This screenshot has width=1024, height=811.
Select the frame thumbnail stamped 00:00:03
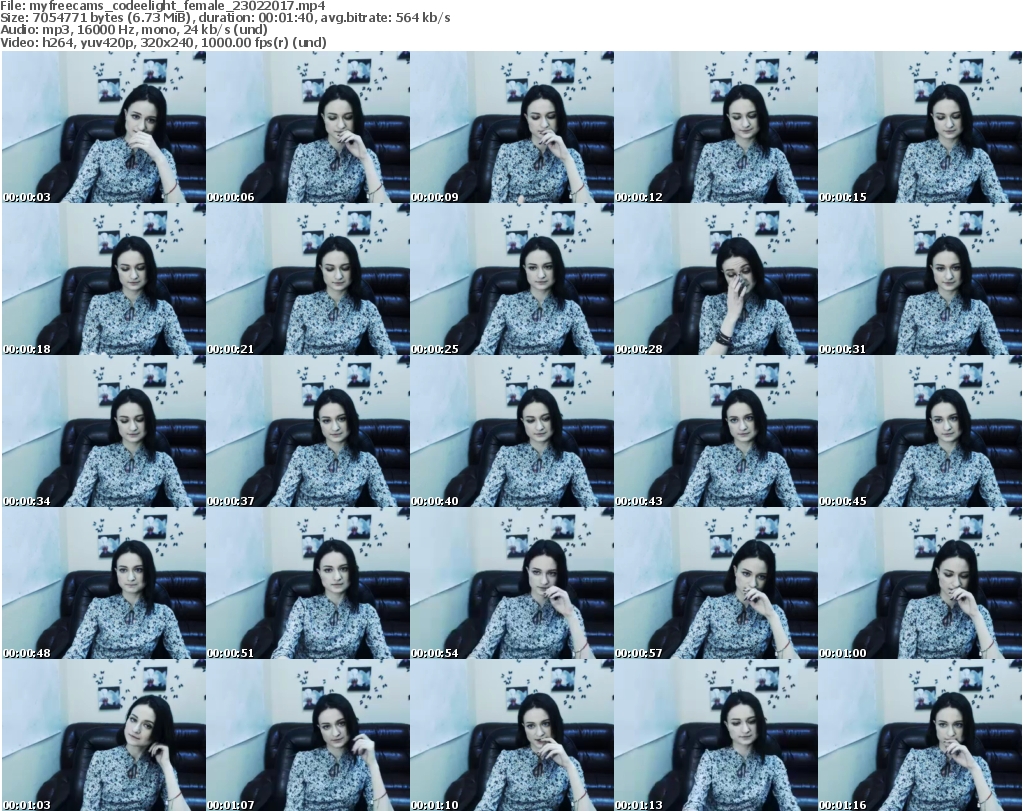coord(104,127)
